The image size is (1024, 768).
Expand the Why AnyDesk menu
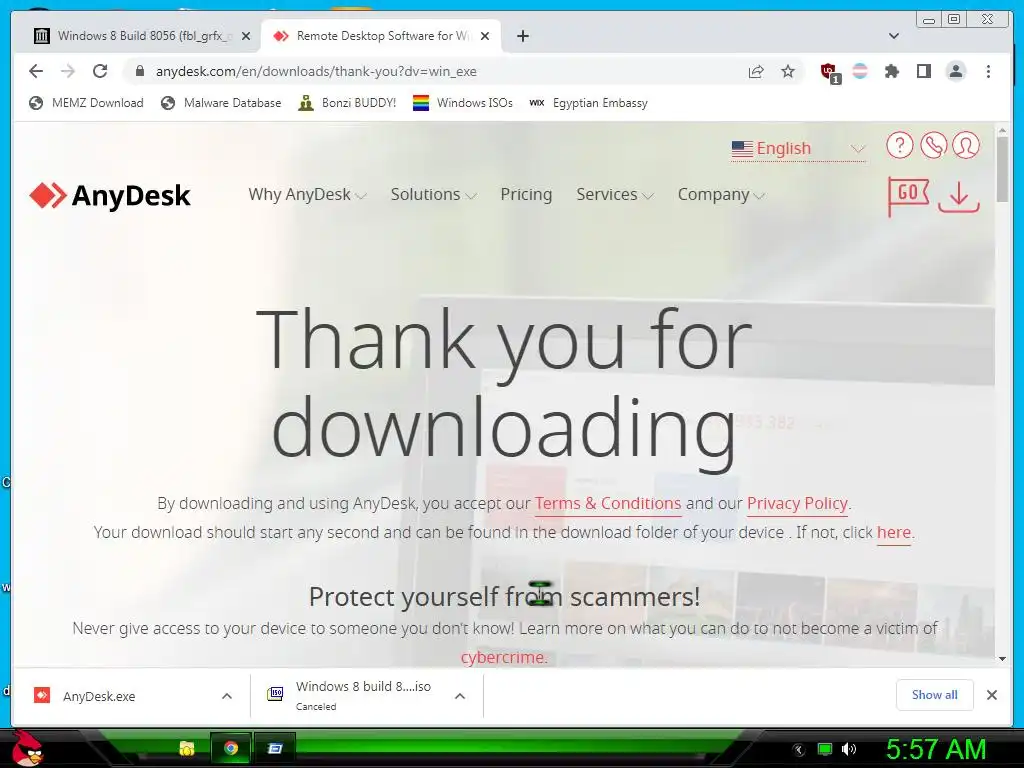tap(307, 195)
